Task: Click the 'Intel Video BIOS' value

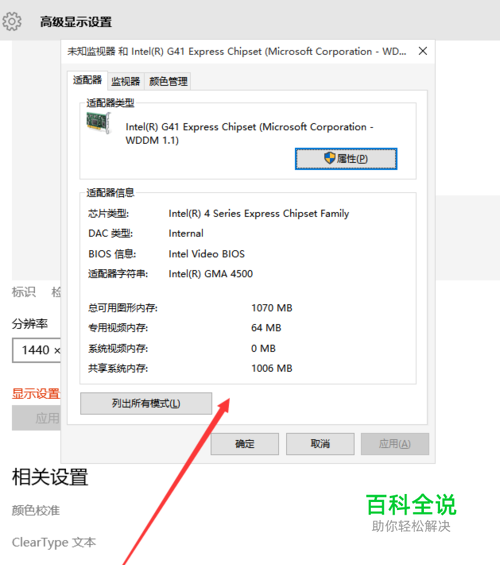Action: point(206,254)
